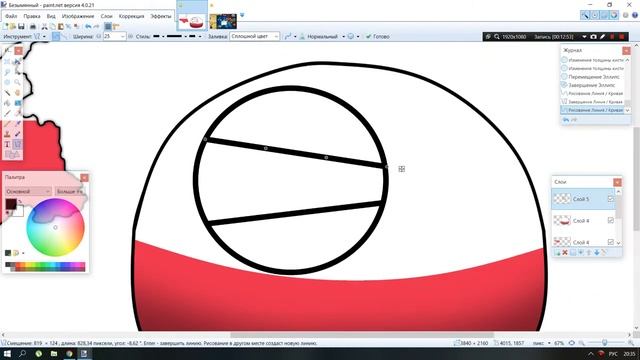Choose the Gradient tool

pyautogui.click(x=18, y=103)
